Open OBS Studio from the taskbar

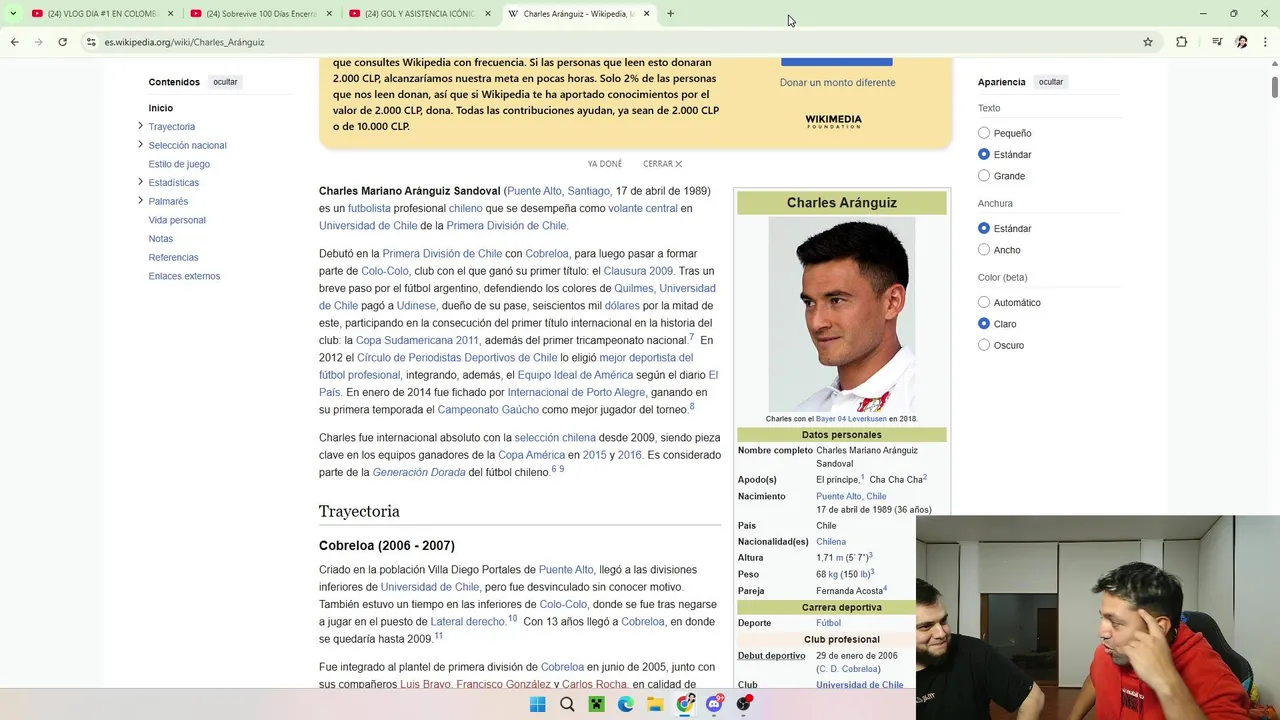click(743, 704)
